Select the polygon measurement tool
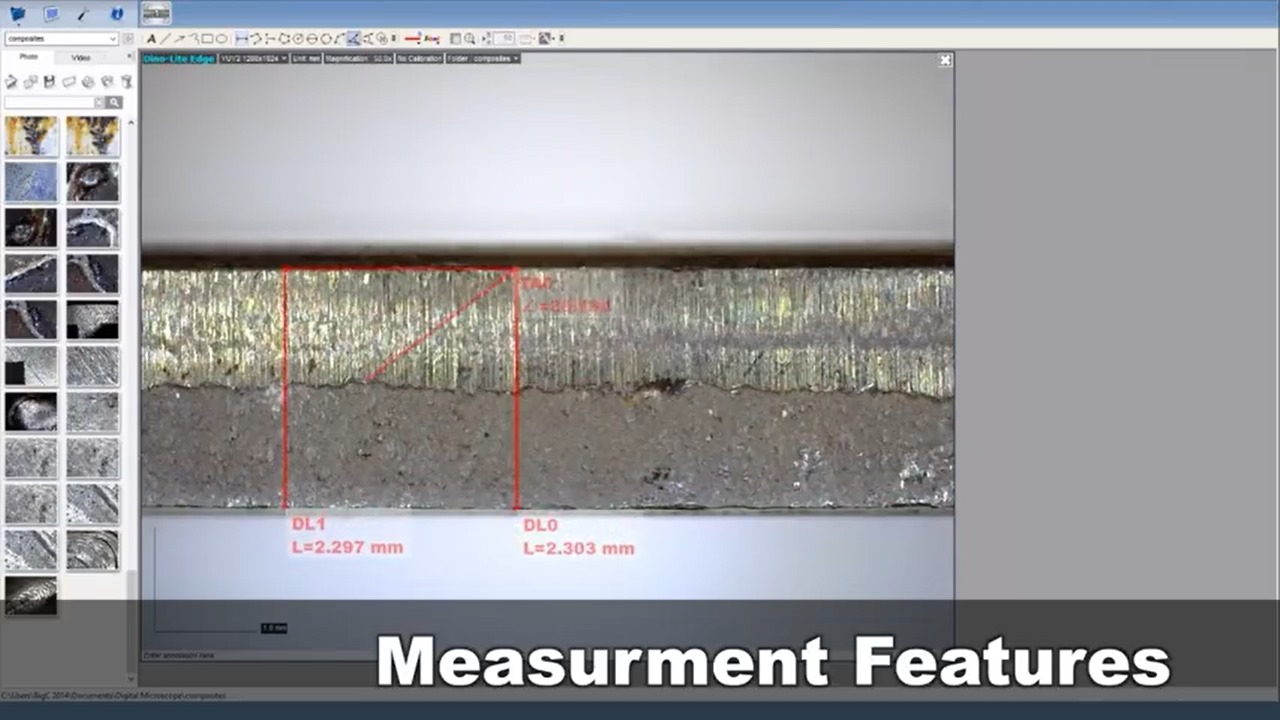This screenshot has width=1280, height=720. [x=284, y=39]
